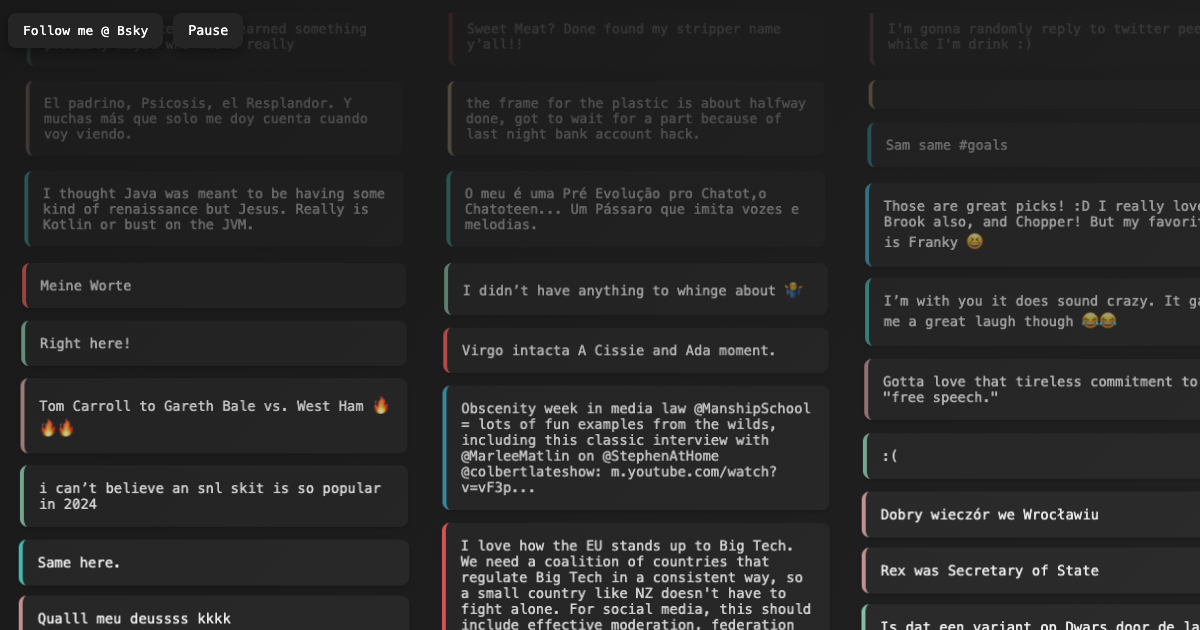Select the sad face ":(" post
This screenshot has width=1200, height=630.
pos(1030,456)
